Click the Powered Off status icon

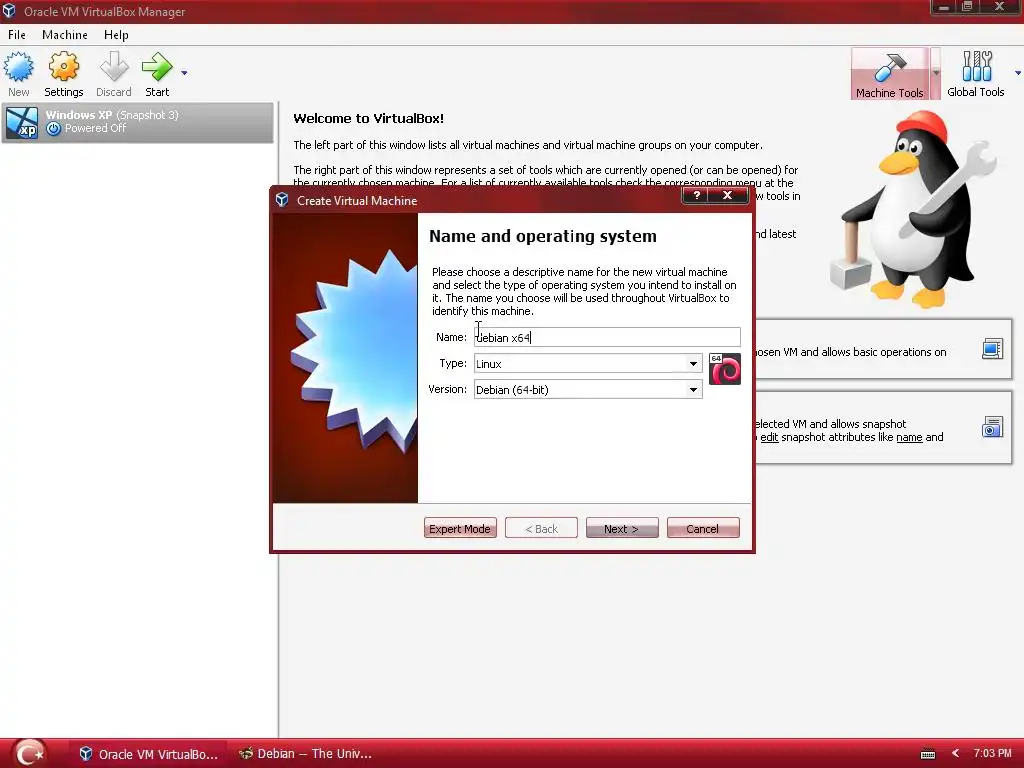click(x=54, y=129)
